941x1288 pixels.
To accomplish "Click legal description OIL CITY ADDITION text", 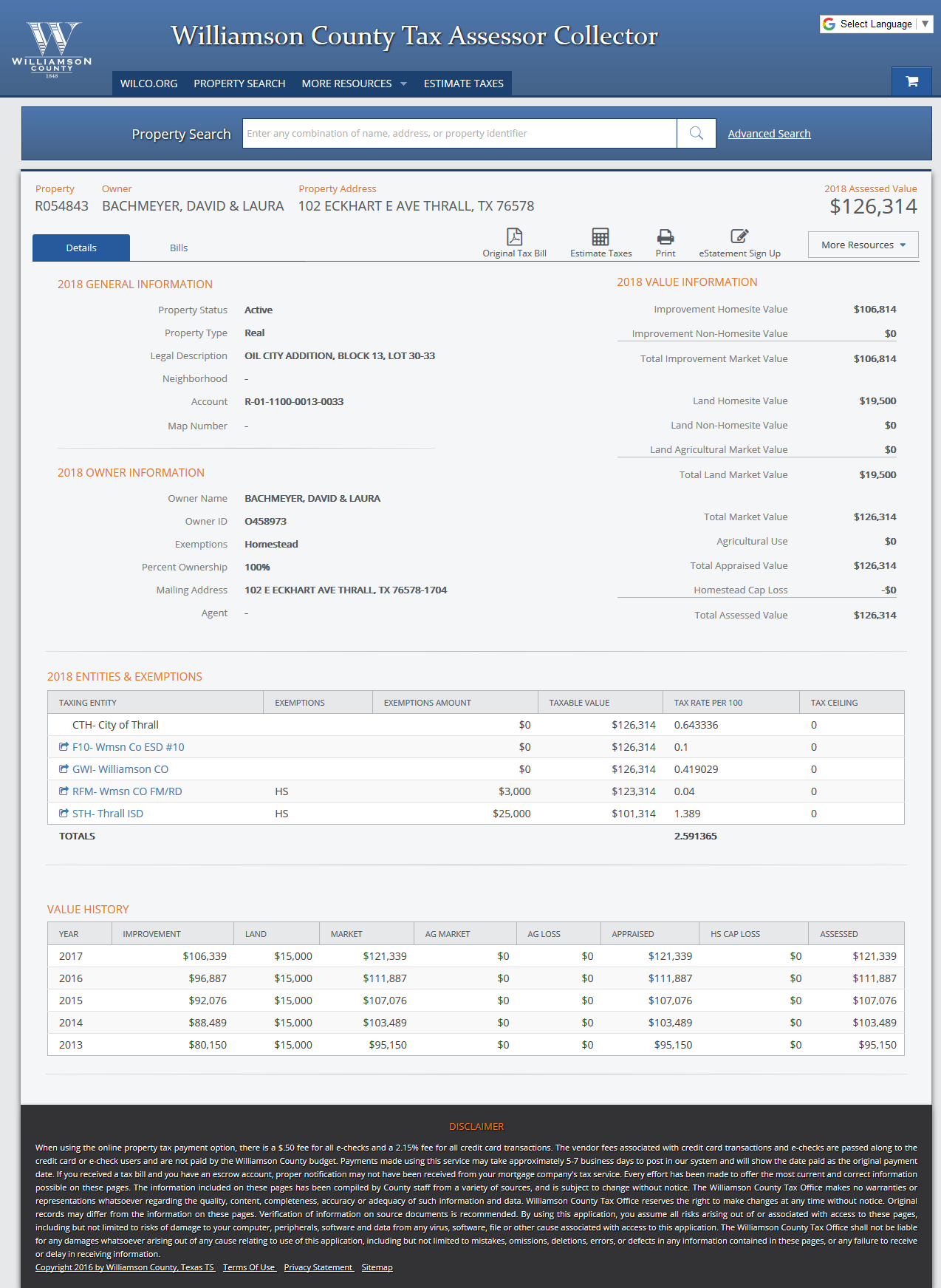I will [x=340, y=356].
